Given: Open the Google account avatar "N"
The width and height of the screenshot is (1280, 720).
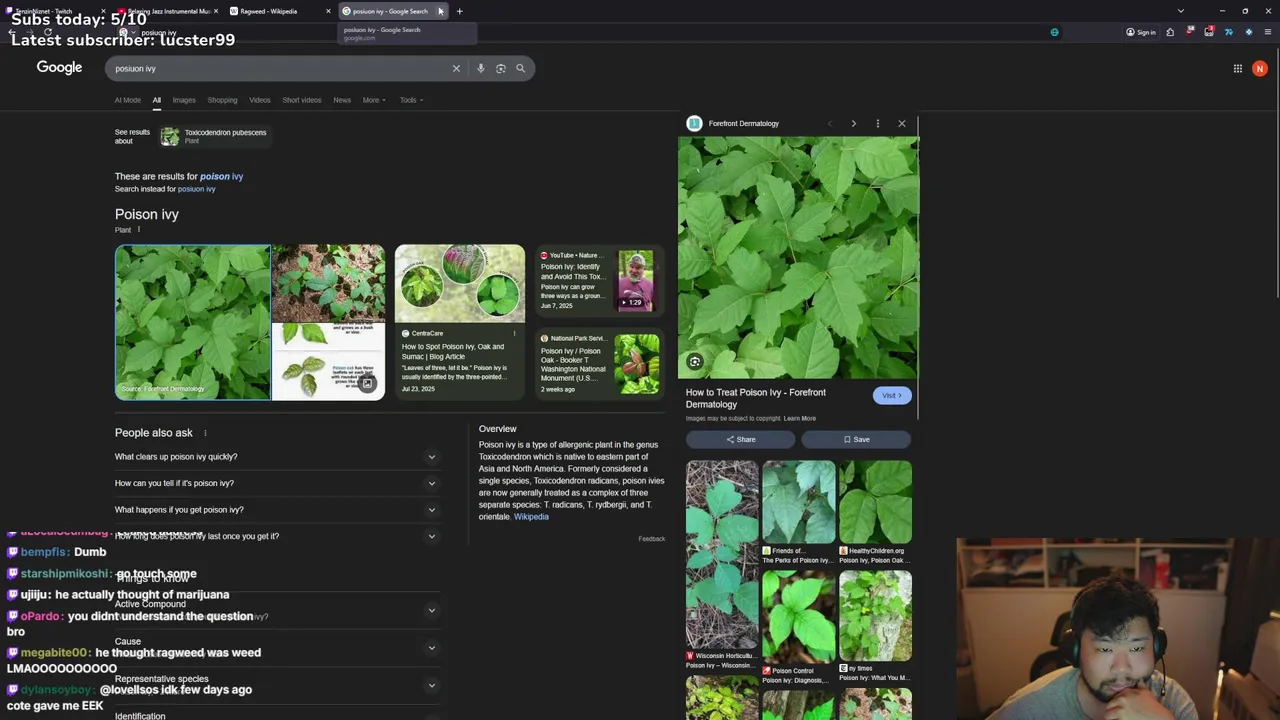Looking at the screenshot, I should click(1260, 68).
